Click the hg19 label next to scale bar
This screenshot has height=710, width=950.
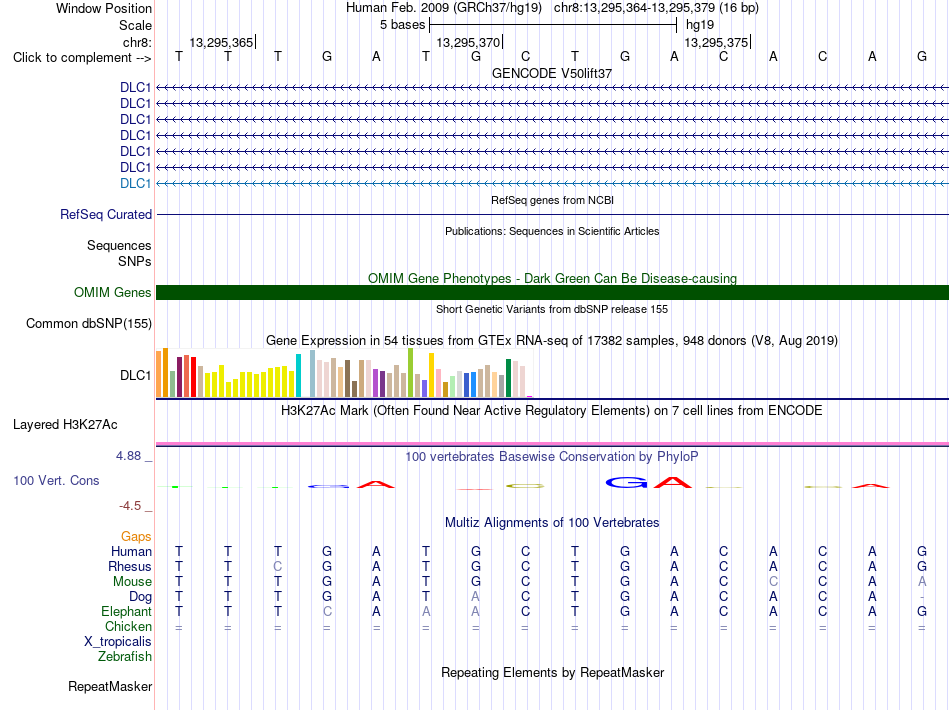pos(700,25)
